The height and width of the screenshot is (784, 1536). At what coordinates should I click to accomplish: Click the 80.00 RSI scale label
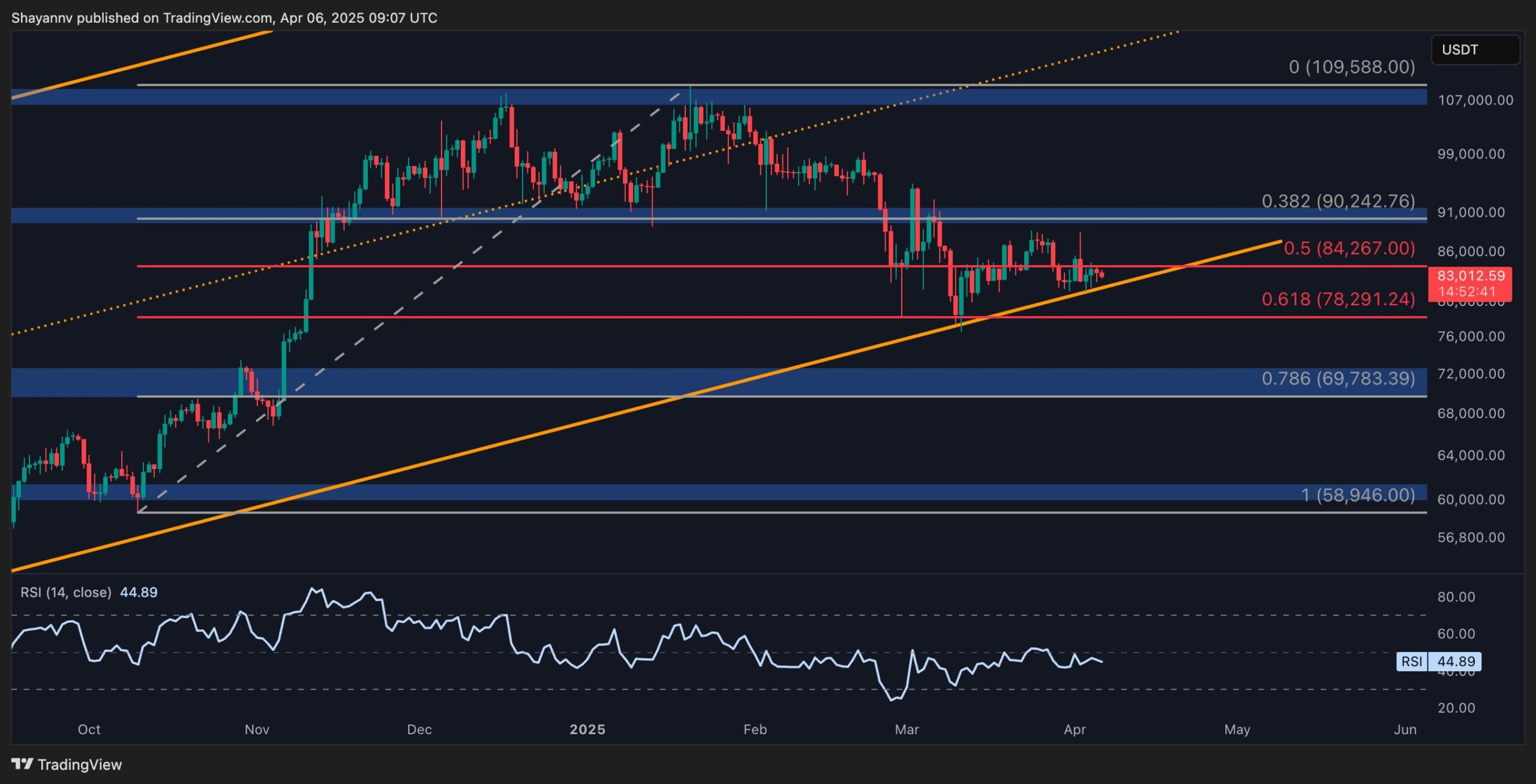[x=1456, y=597]
